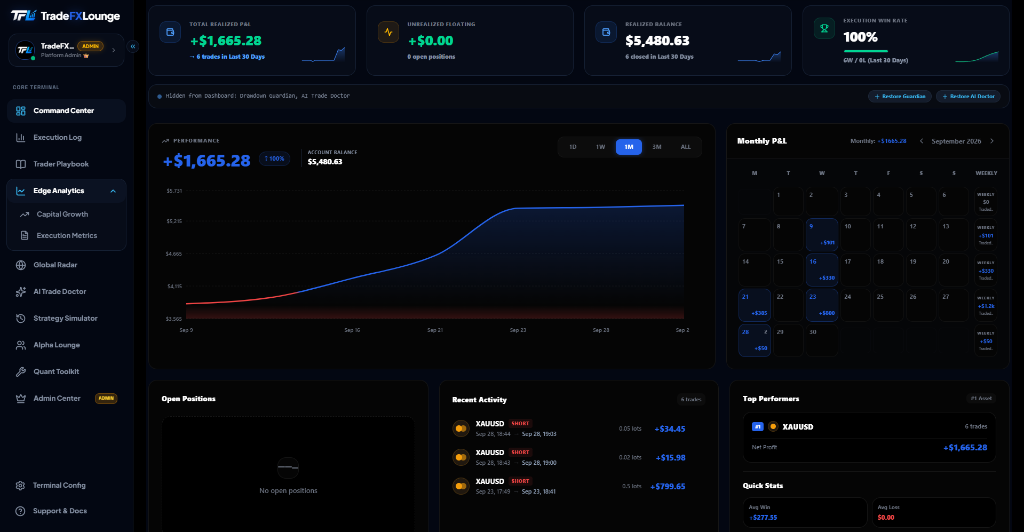Click the Capital Growth trend icon
Image resolution: width=1024 pixels, height=532 pixels.
coord(24,214)
